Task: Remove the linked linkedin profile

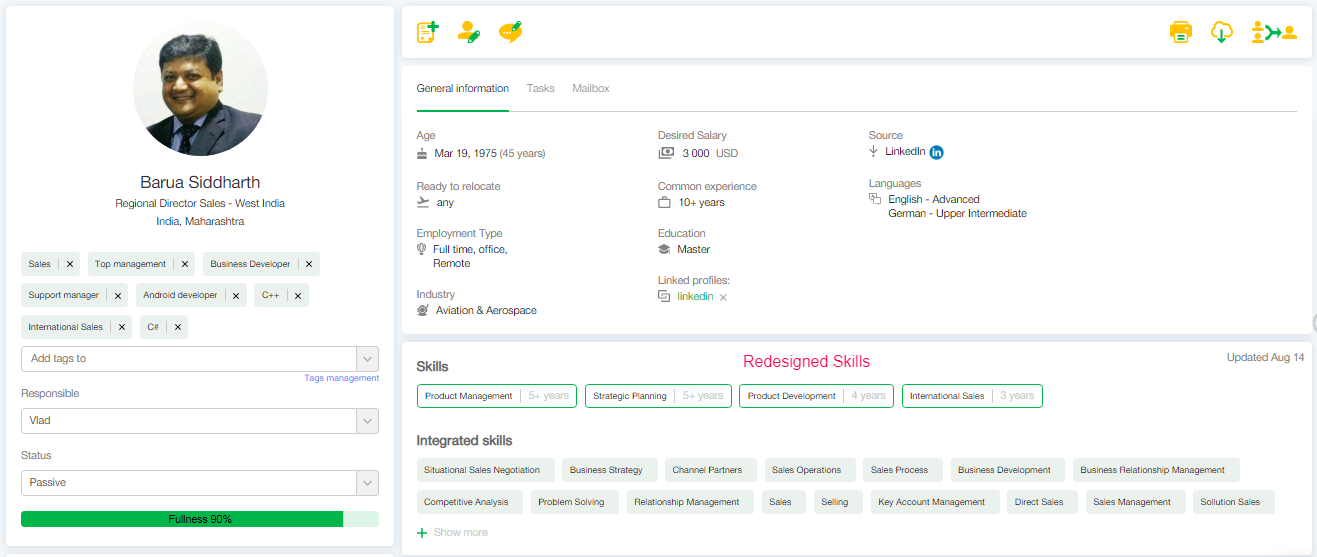Action: (723, 297)
